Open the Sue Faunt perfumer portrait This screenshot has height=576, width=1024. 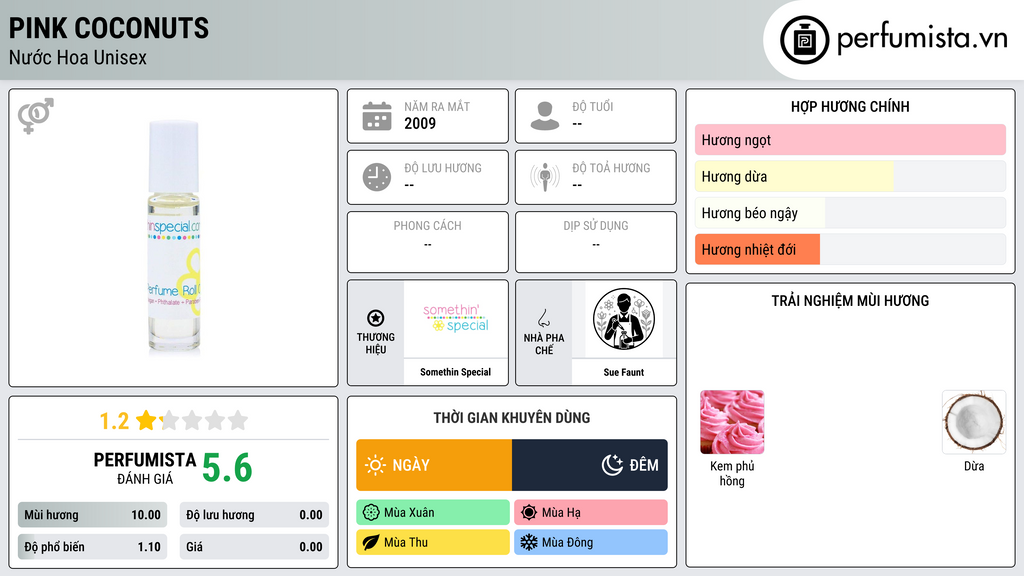pyautogui.click(x=624, y=319)
